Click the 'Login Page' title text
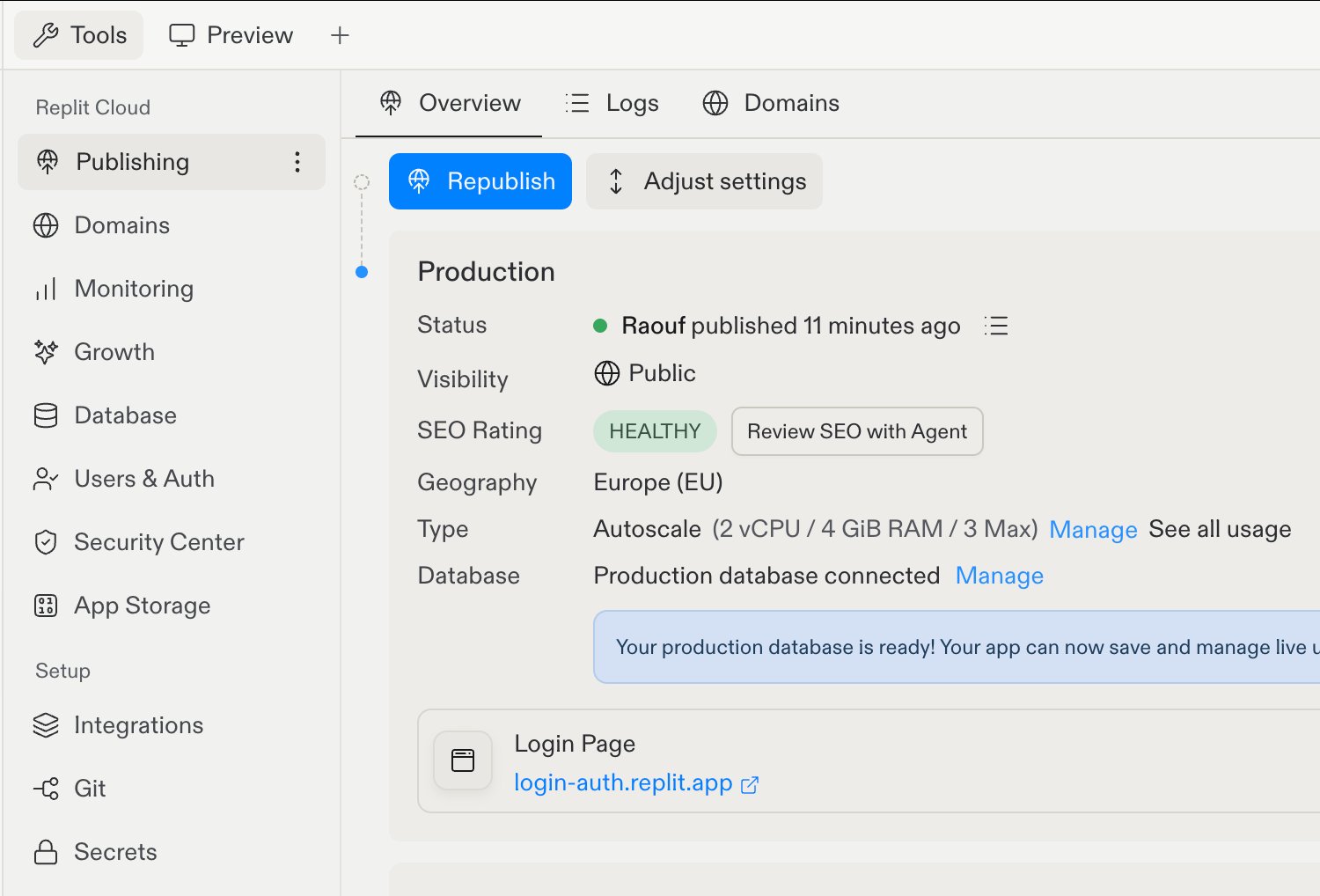1320x896 pixels. pos(575,745)
